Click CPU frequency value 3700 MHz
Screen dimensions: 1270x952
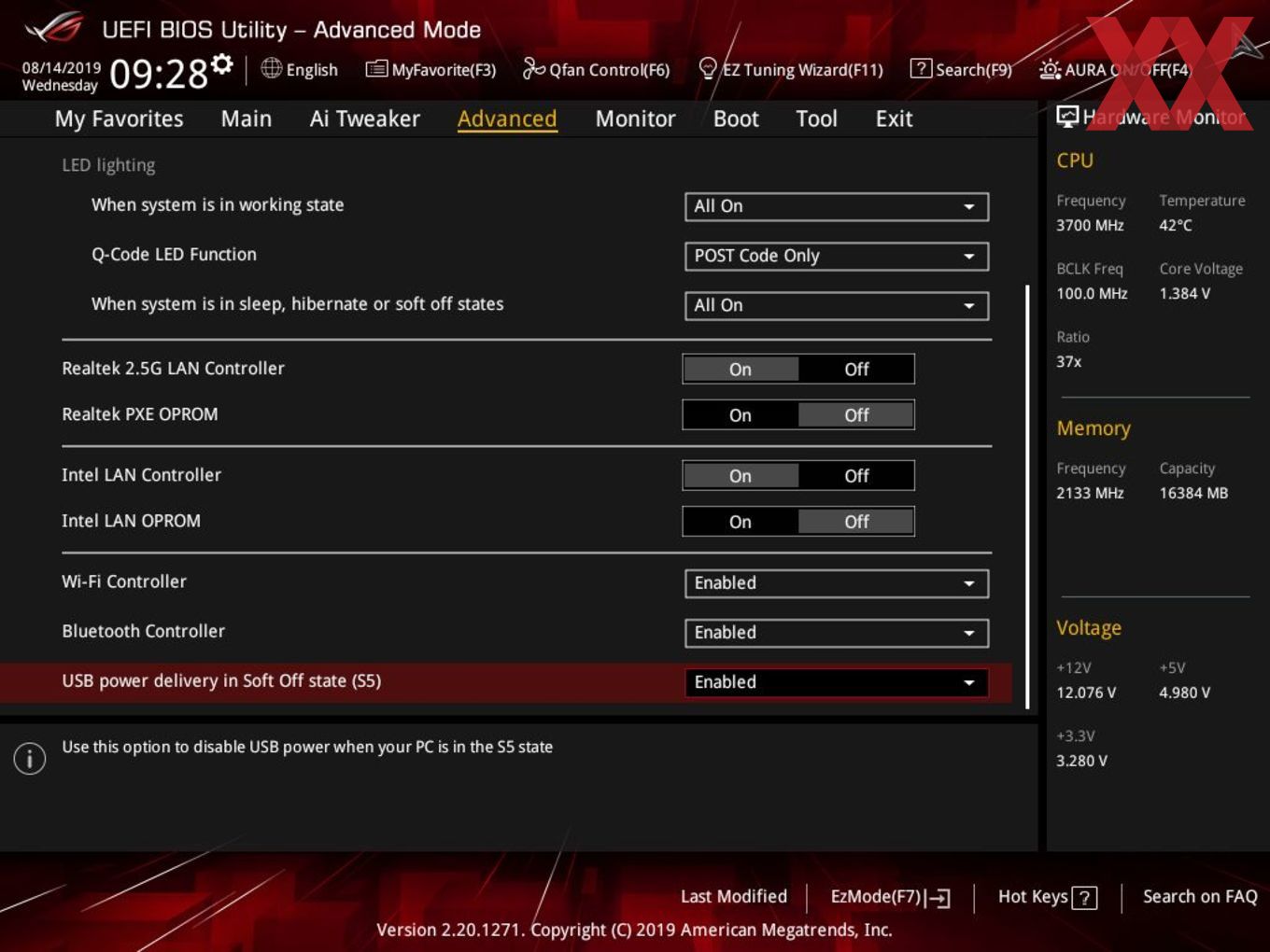(1090, 226)
